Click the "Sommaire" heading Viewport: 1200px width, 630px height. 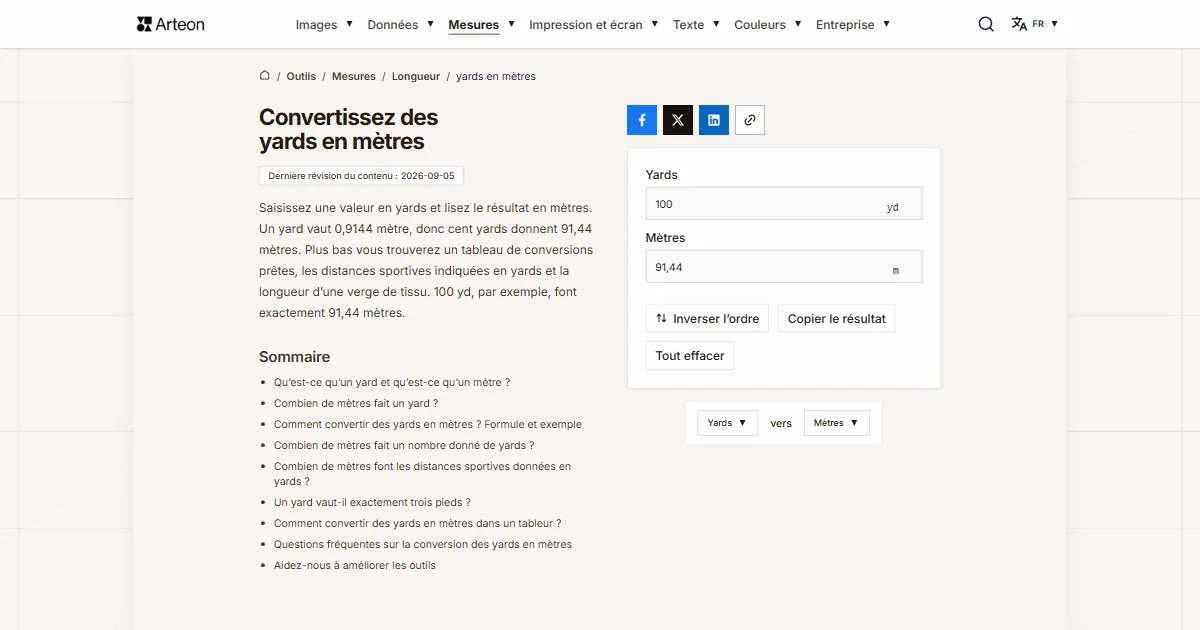click(294, 357)
